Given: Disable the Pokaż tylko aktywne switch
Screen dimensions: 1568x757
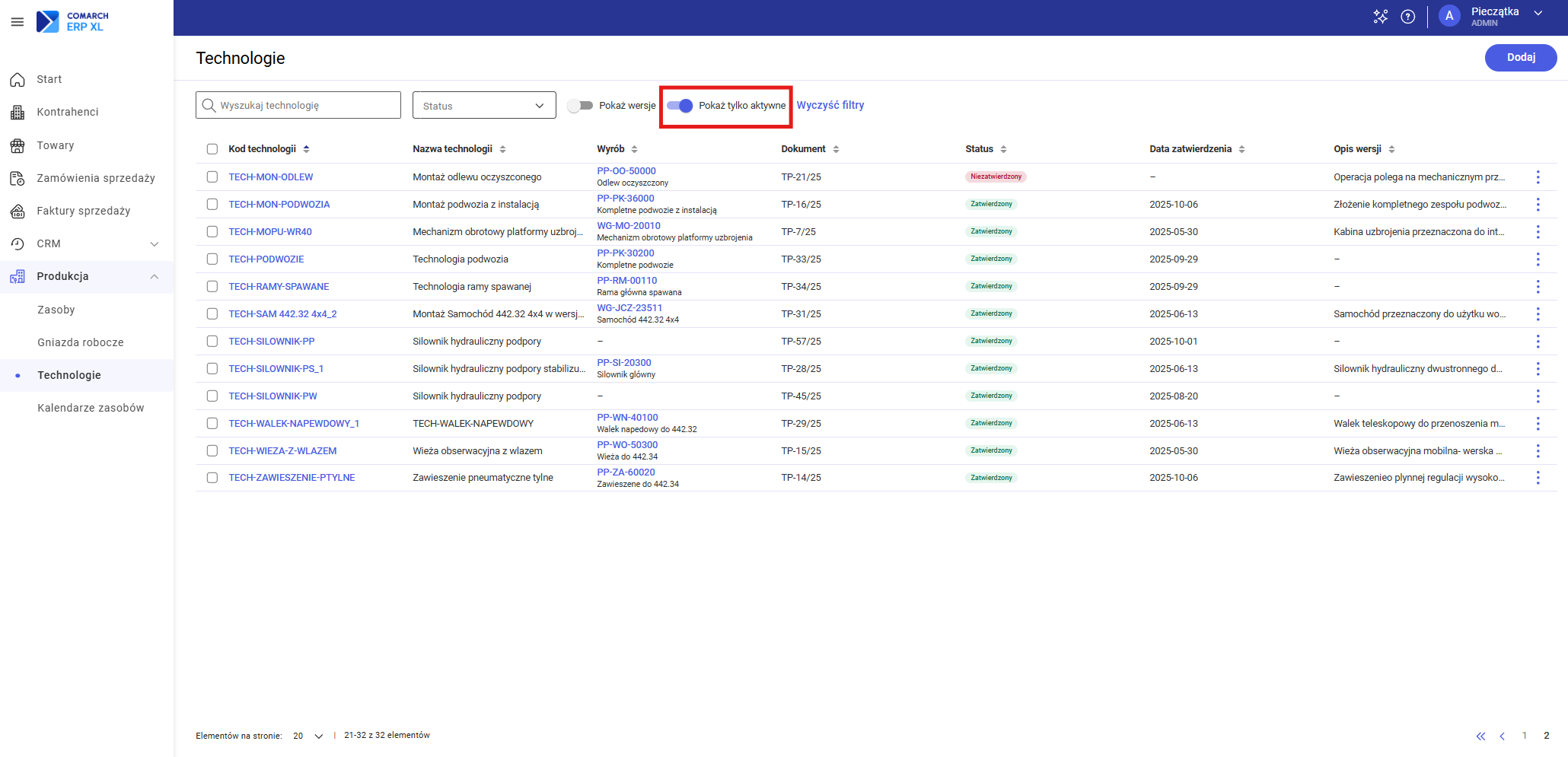Looking at the screenshot, I should coord(680,106).
